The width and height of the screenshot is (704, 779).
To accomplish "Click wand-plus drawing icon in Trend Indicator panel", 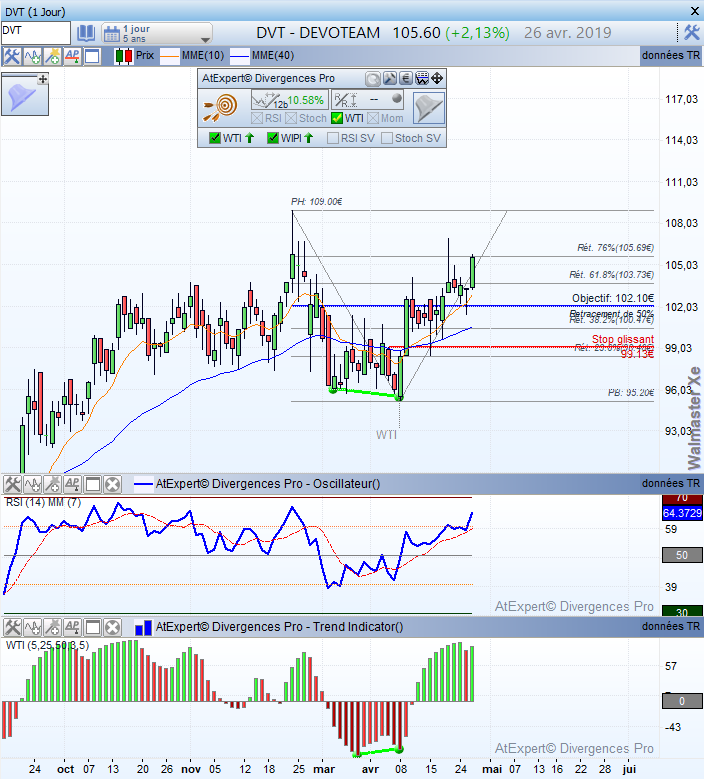I will point(53,627).
